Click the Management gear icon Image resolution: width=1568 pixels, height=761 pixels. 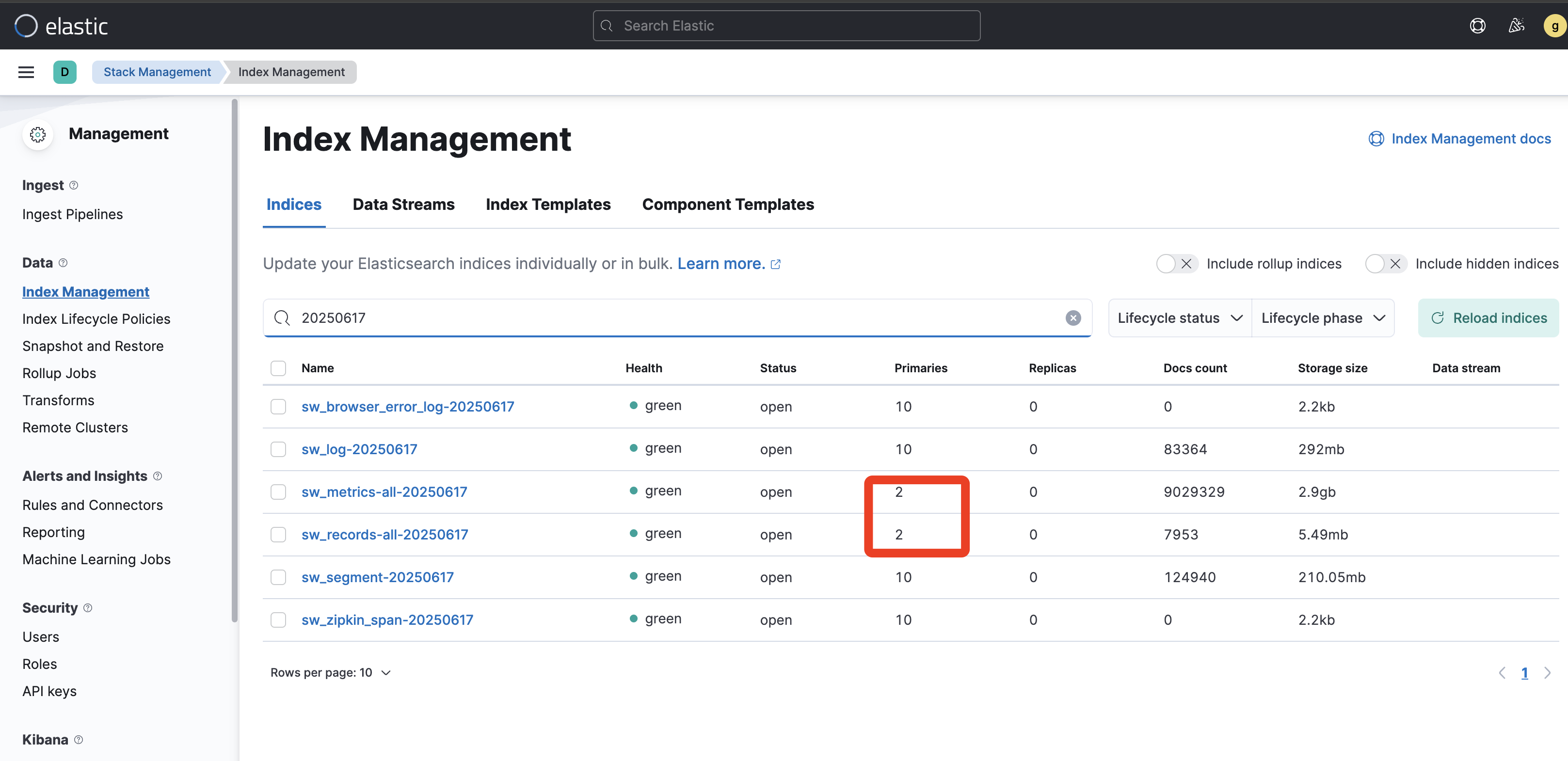click(38, 134)
